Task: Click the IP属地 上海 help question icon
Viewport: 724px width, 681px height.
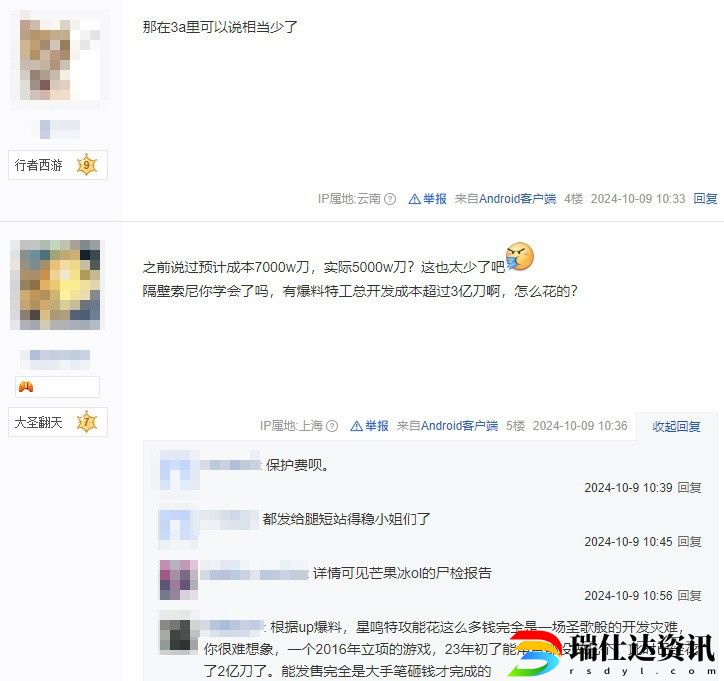Action: coord(332,426)
